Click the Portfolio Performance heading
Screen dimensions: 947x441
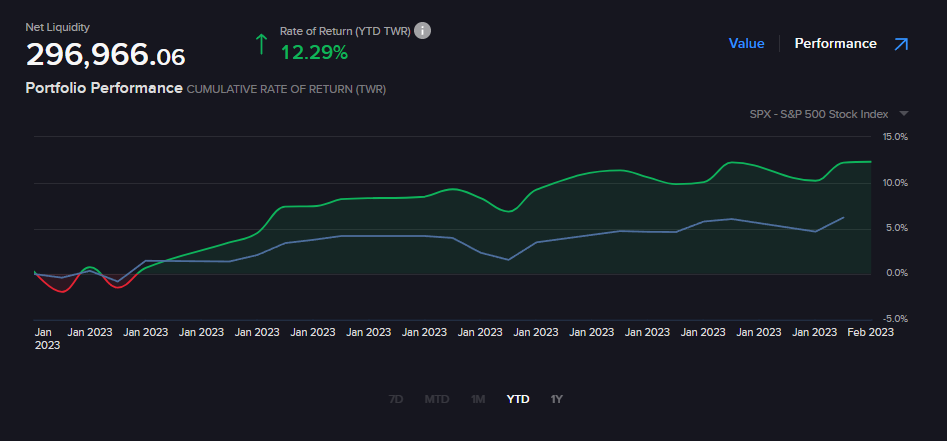click(104, 88)
